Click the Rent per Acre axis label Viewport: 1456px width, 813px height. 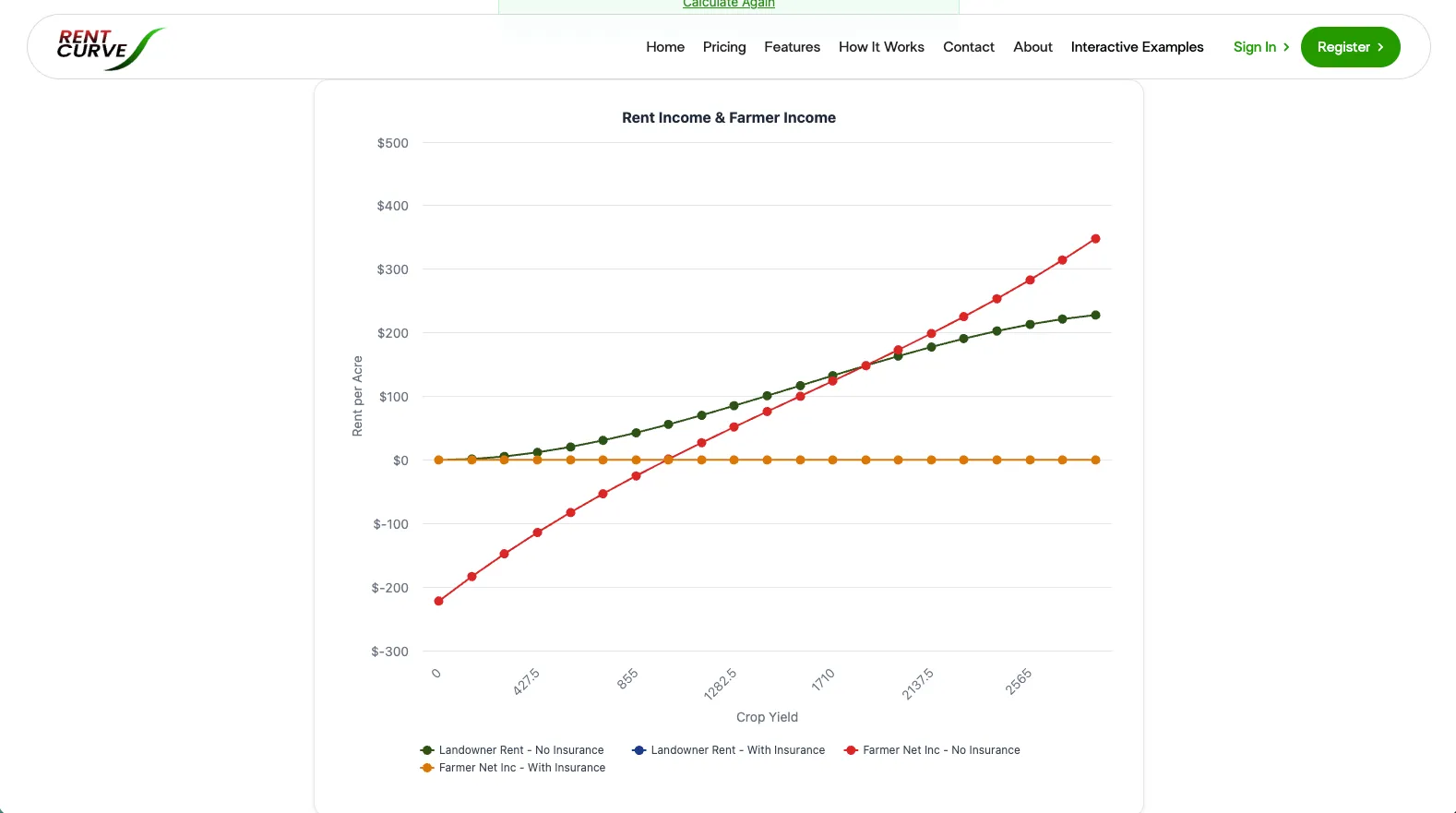coord(358,396)
